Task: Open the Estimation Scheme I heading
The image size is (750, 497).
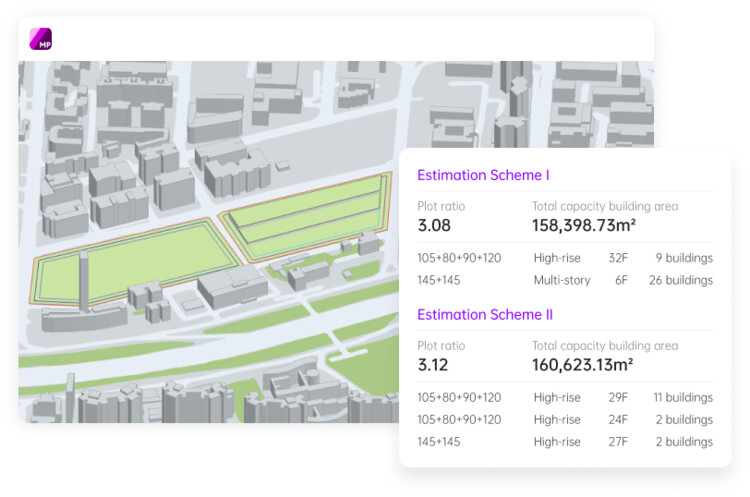Action: [x=483, y=175]
